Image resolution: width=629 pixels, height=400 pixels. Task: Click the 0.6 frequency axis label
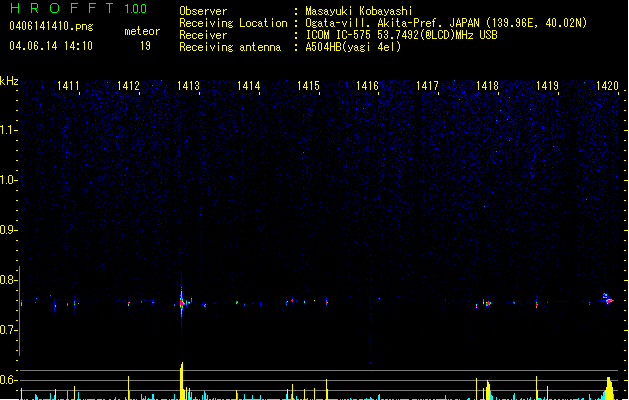7,380
